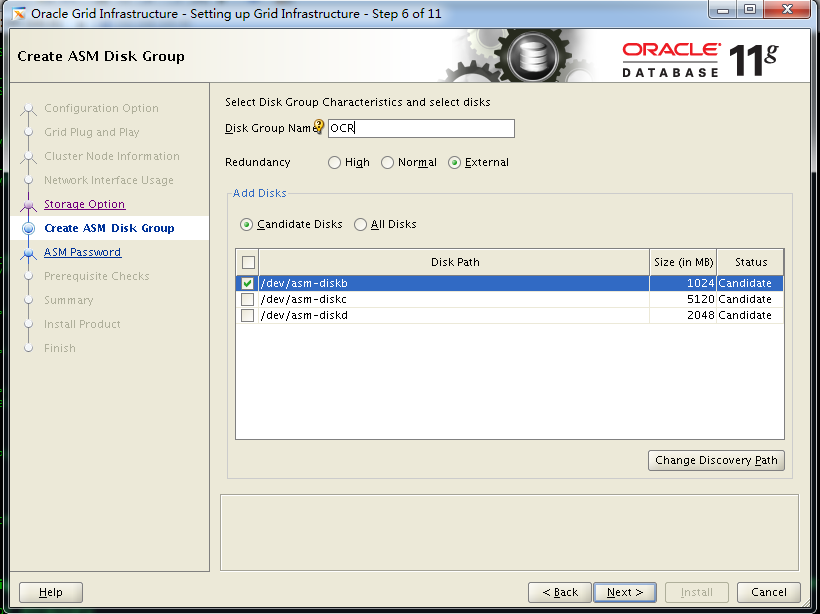Click the Cluster Node Information step
Viewport: 820px width, 614px height.
click(x=112, y=156)
